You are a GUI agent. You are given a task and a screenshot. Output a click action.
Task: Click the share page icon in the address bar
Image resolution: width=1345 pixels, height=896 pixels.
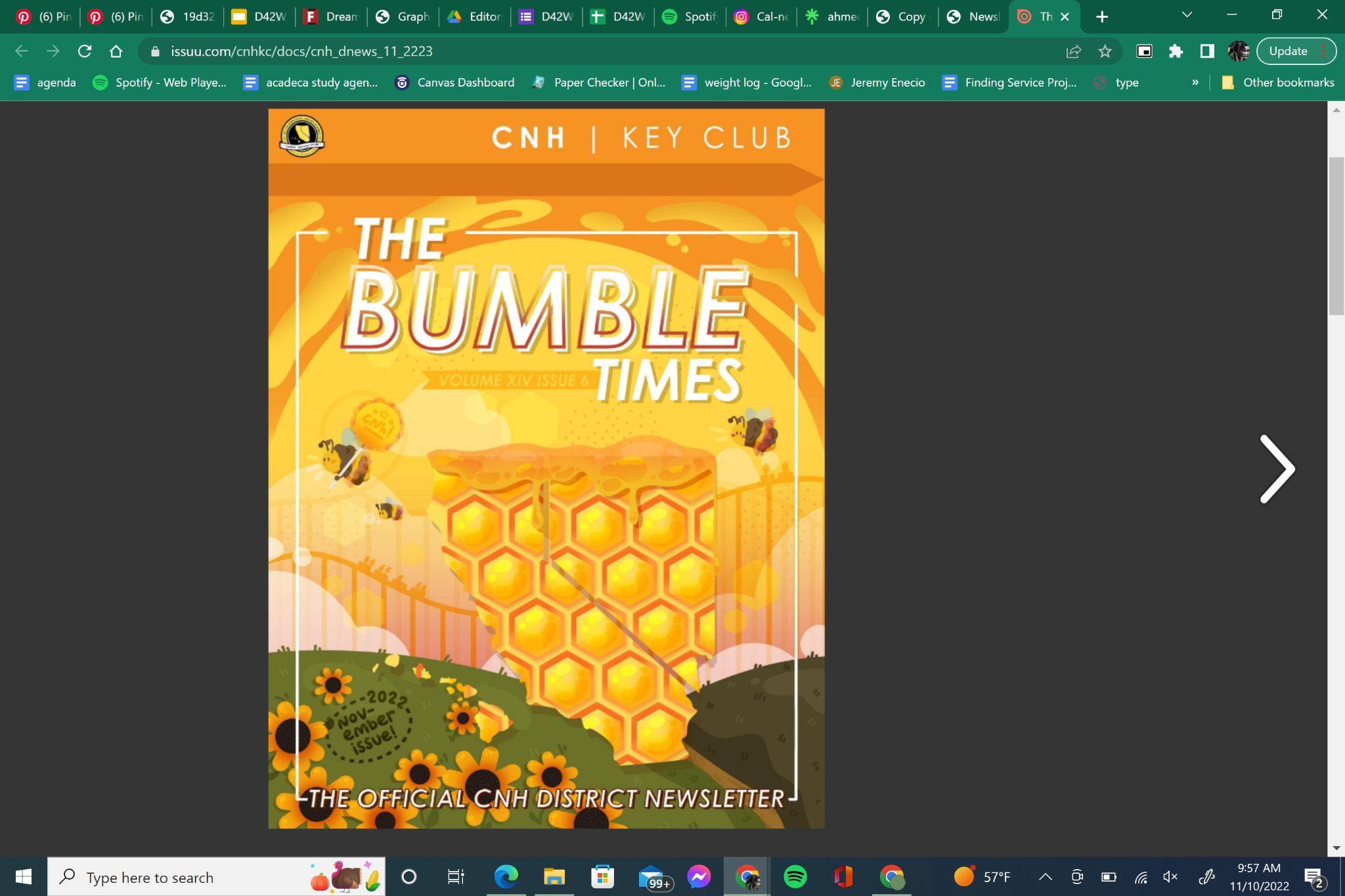pos(1073,51)
